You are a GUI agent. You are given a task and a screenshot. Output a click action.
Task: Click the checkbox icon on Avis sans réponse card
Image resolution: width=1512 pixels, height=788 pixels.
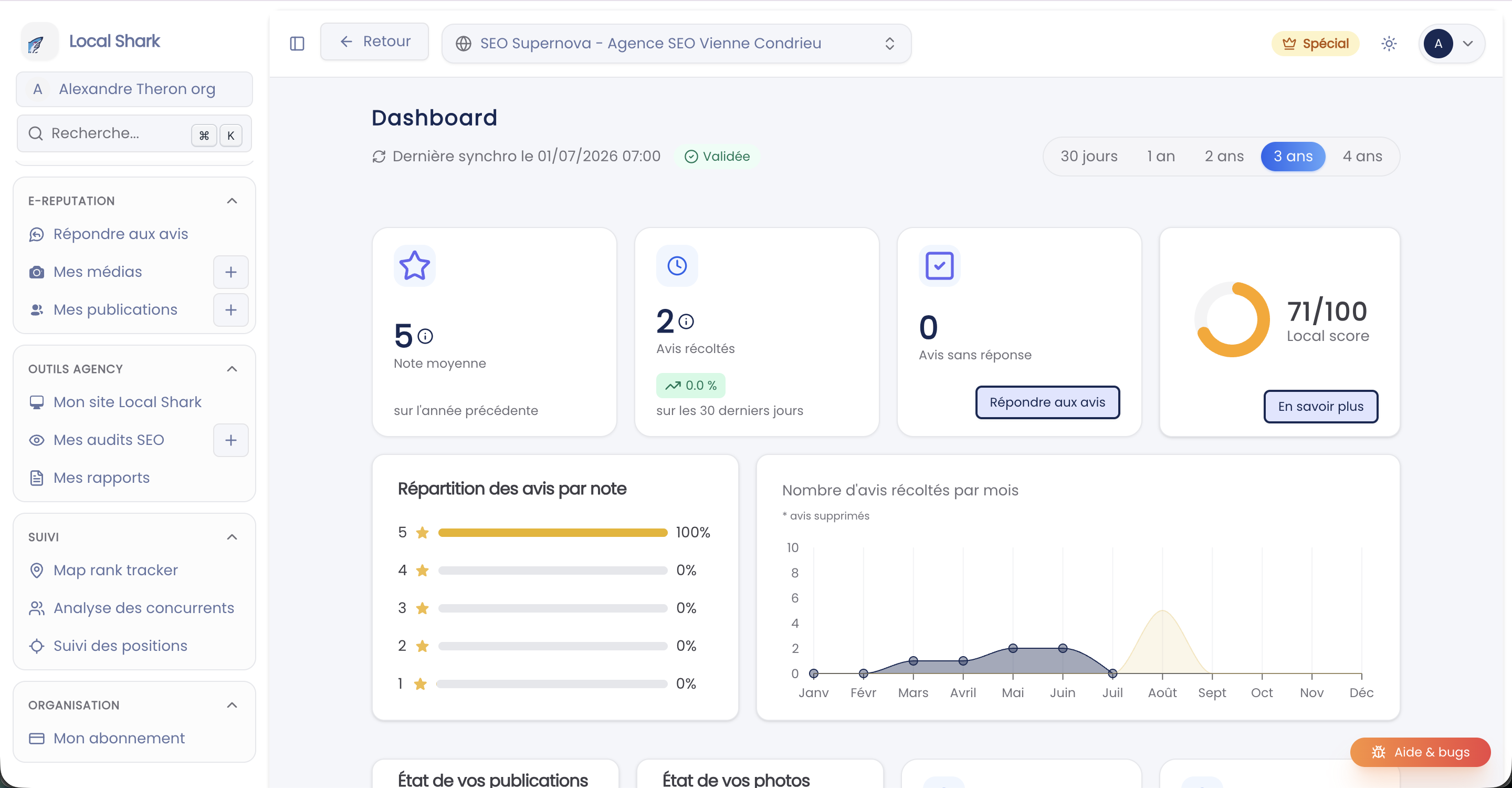(939, 265)
